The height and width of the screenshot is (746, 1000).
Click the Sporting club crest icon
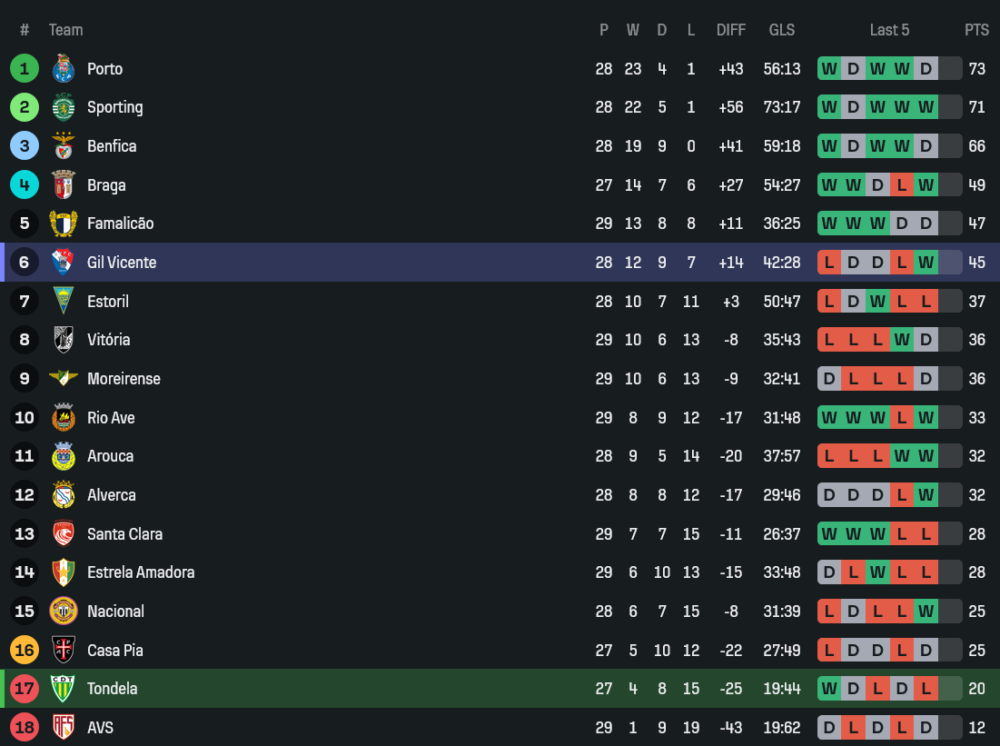[x=63, y=107]
